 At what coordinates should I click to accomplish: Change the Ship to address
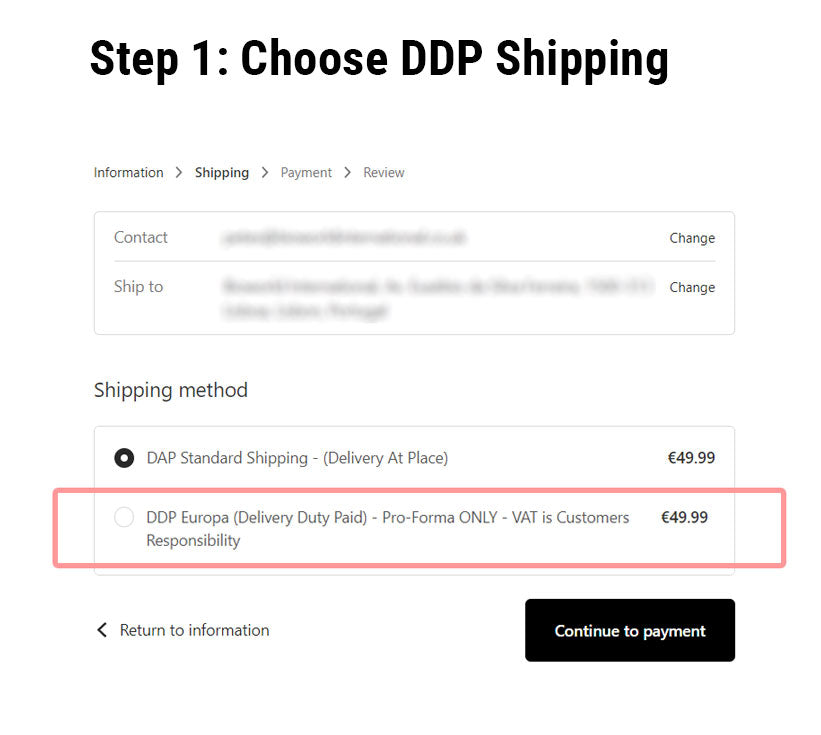(692, 287)
